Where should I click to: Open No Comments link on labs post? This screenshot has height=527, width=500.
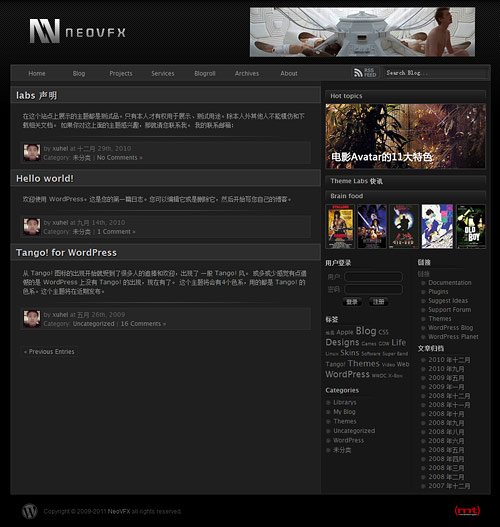pyautogui.click(x=119, y=157)
